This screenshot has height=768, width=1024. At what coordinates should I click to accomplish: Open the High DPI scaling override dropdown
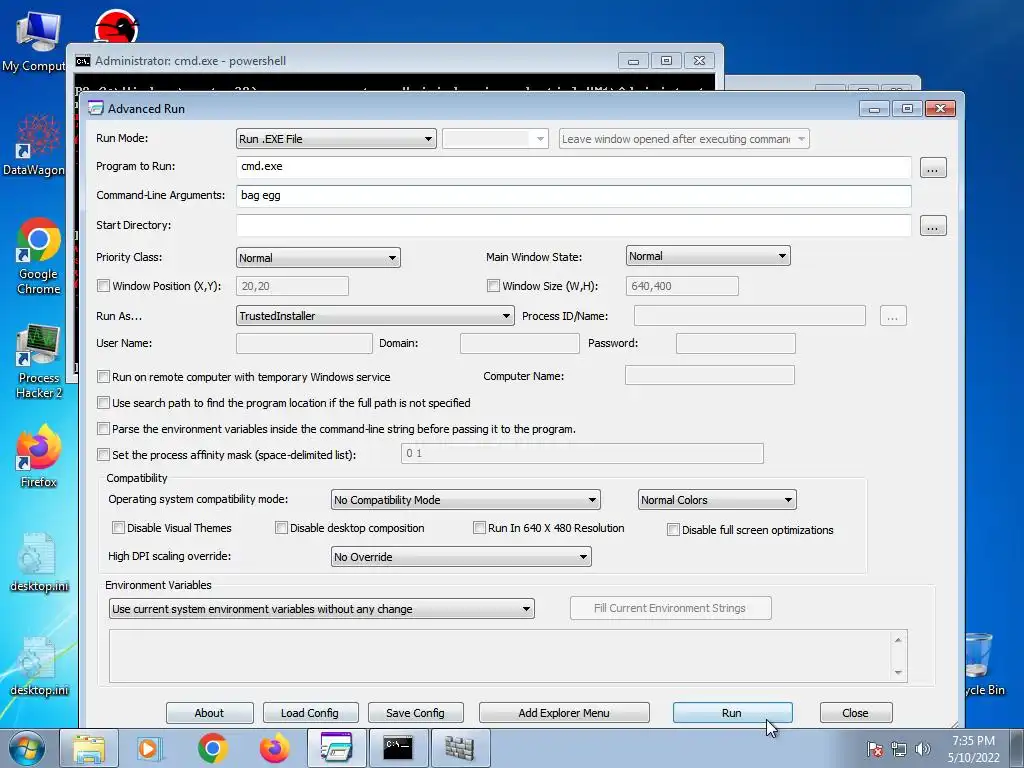pos(461,556)
